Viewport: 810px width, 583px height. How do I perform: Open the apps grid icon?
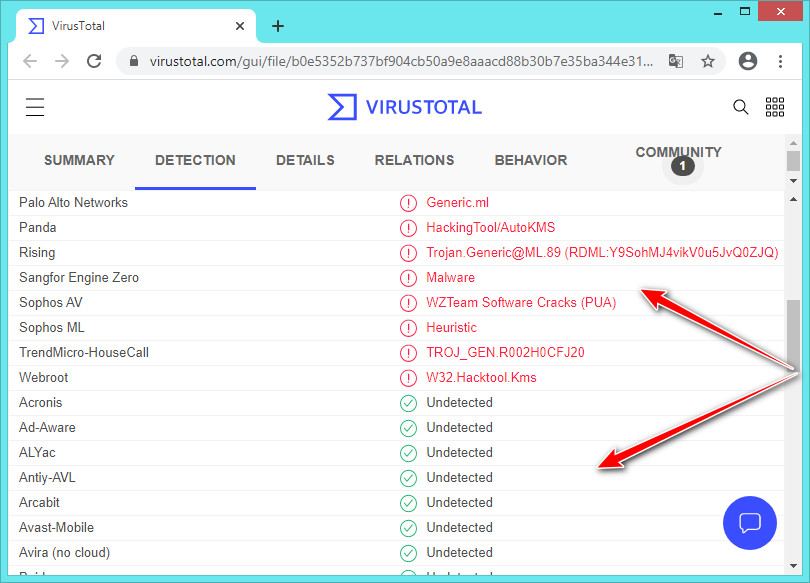[x=774, y=107]
